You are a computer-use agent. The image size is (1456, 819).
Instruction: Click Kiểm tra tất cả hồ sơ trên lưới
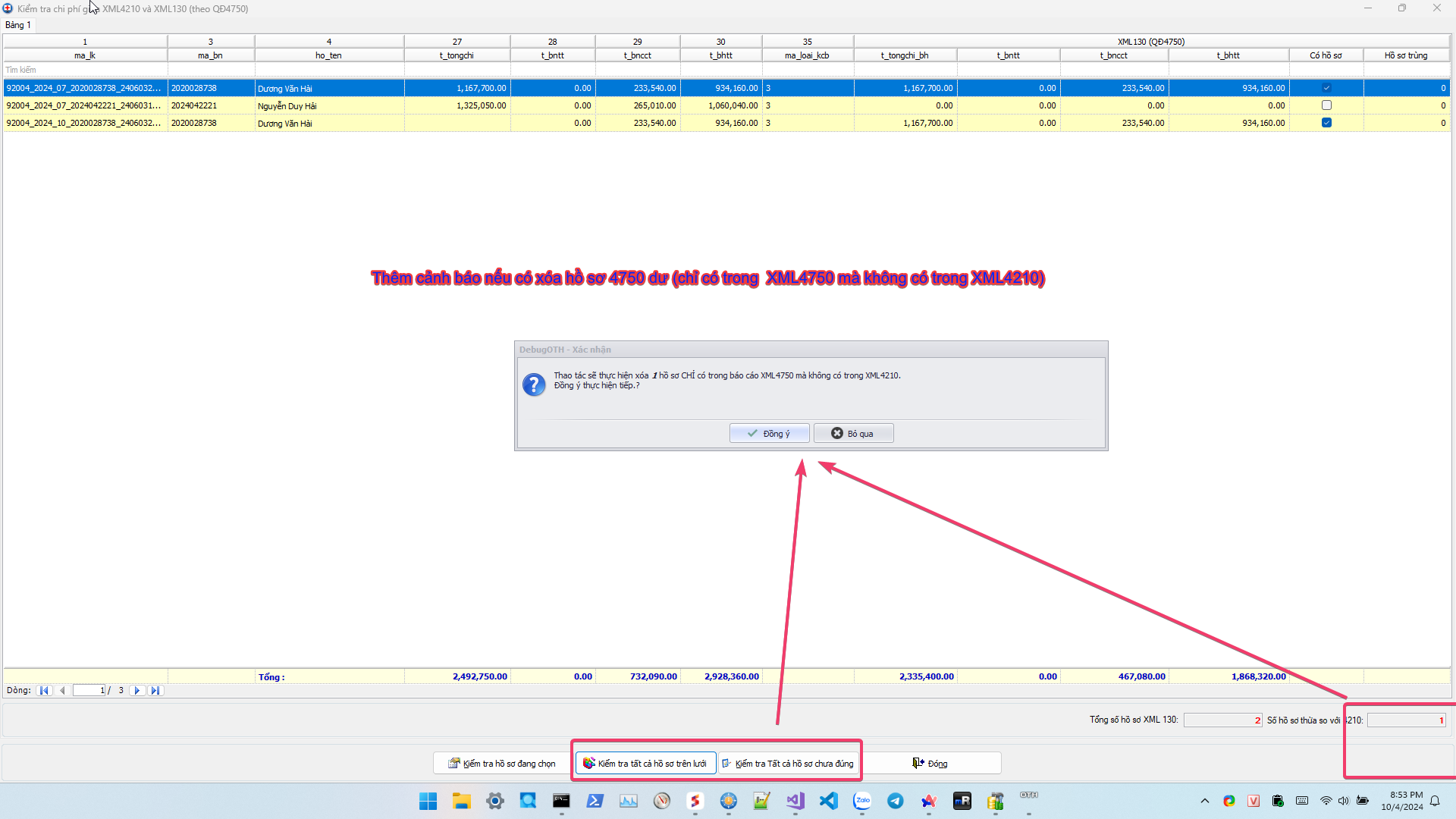(645, 763)
